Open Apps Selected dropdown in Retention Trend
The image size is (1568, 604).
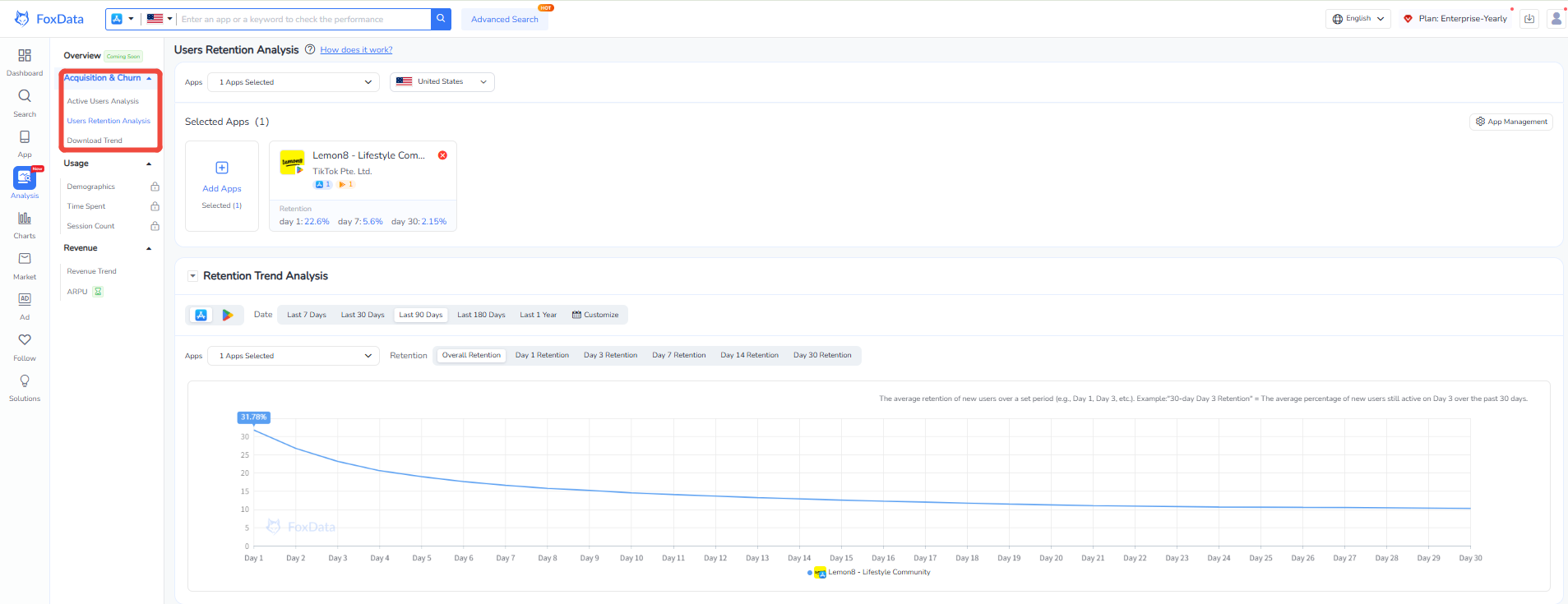294,356
